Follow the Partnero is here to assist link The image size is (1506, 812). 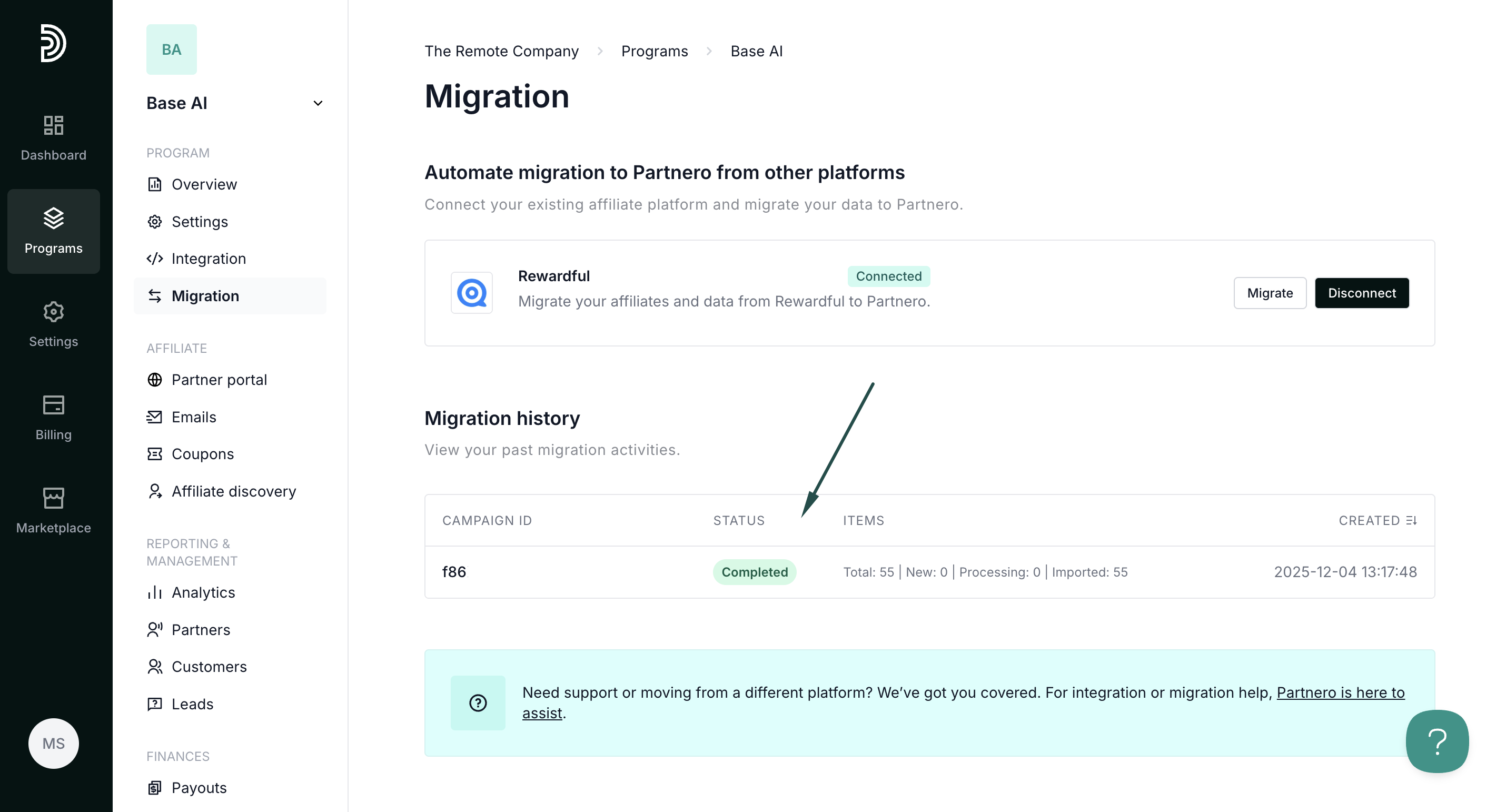tap(1340, 693)
